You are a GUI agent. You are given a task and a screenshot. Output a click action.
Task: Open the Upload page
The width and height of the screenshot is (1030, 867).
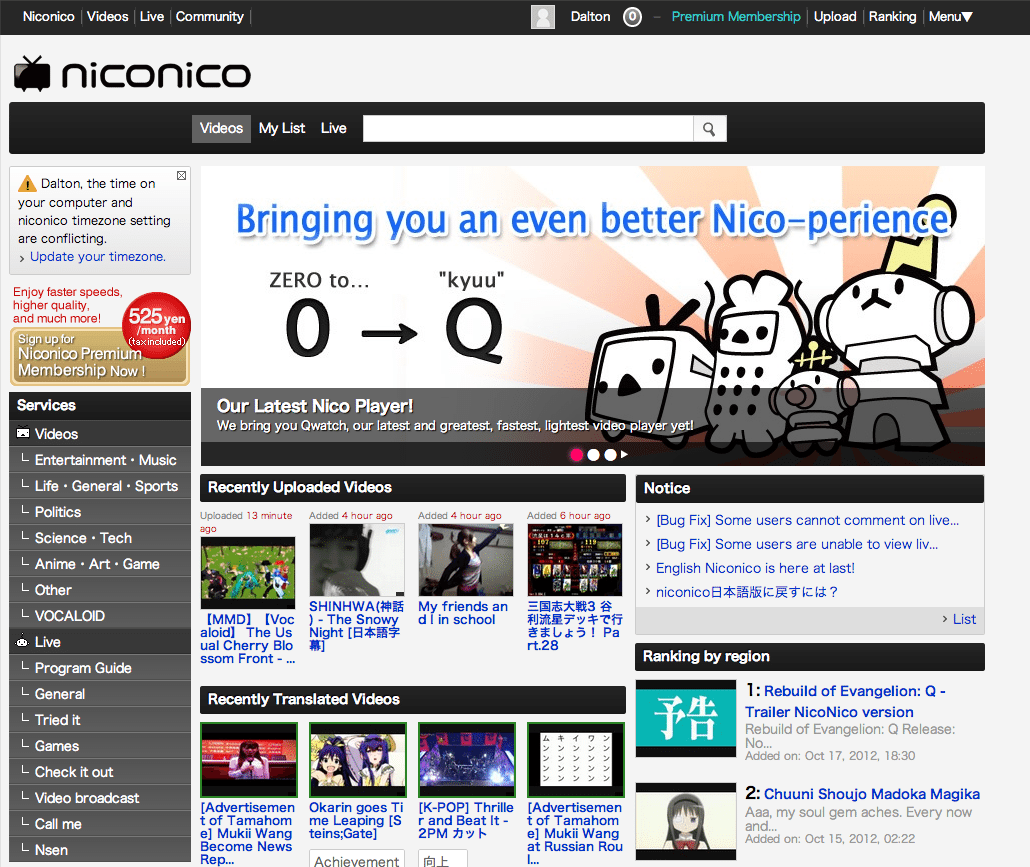point(835,17)
